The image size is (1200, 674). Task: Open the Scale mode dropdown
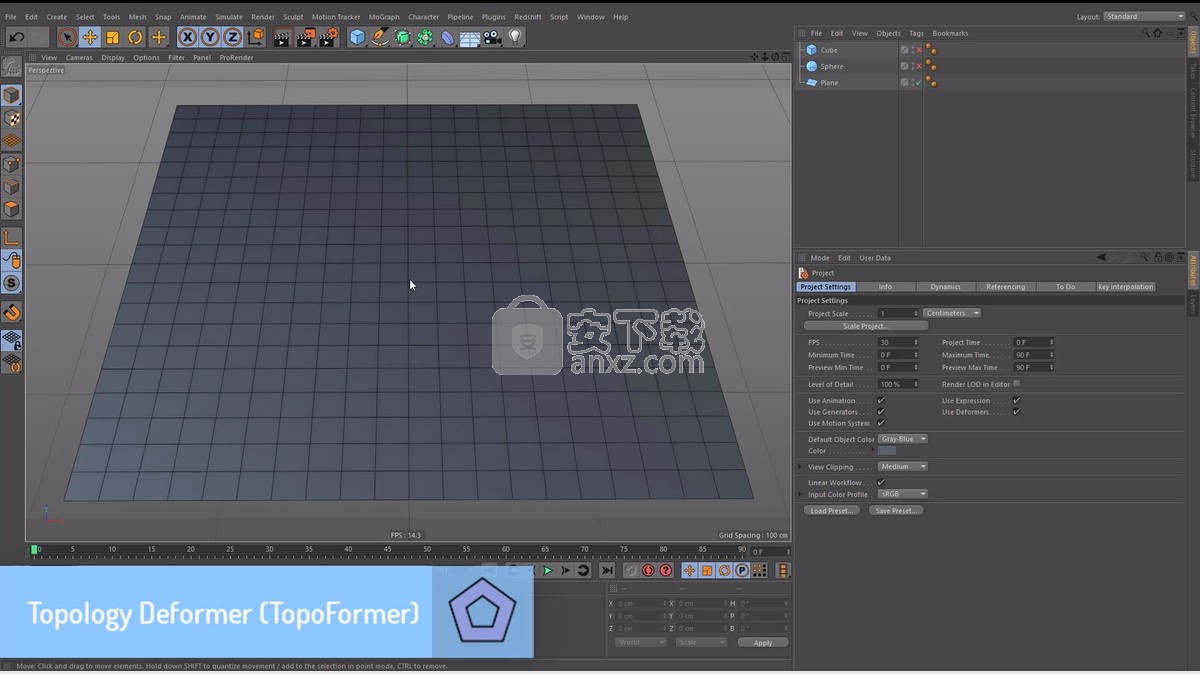point(701,642)
